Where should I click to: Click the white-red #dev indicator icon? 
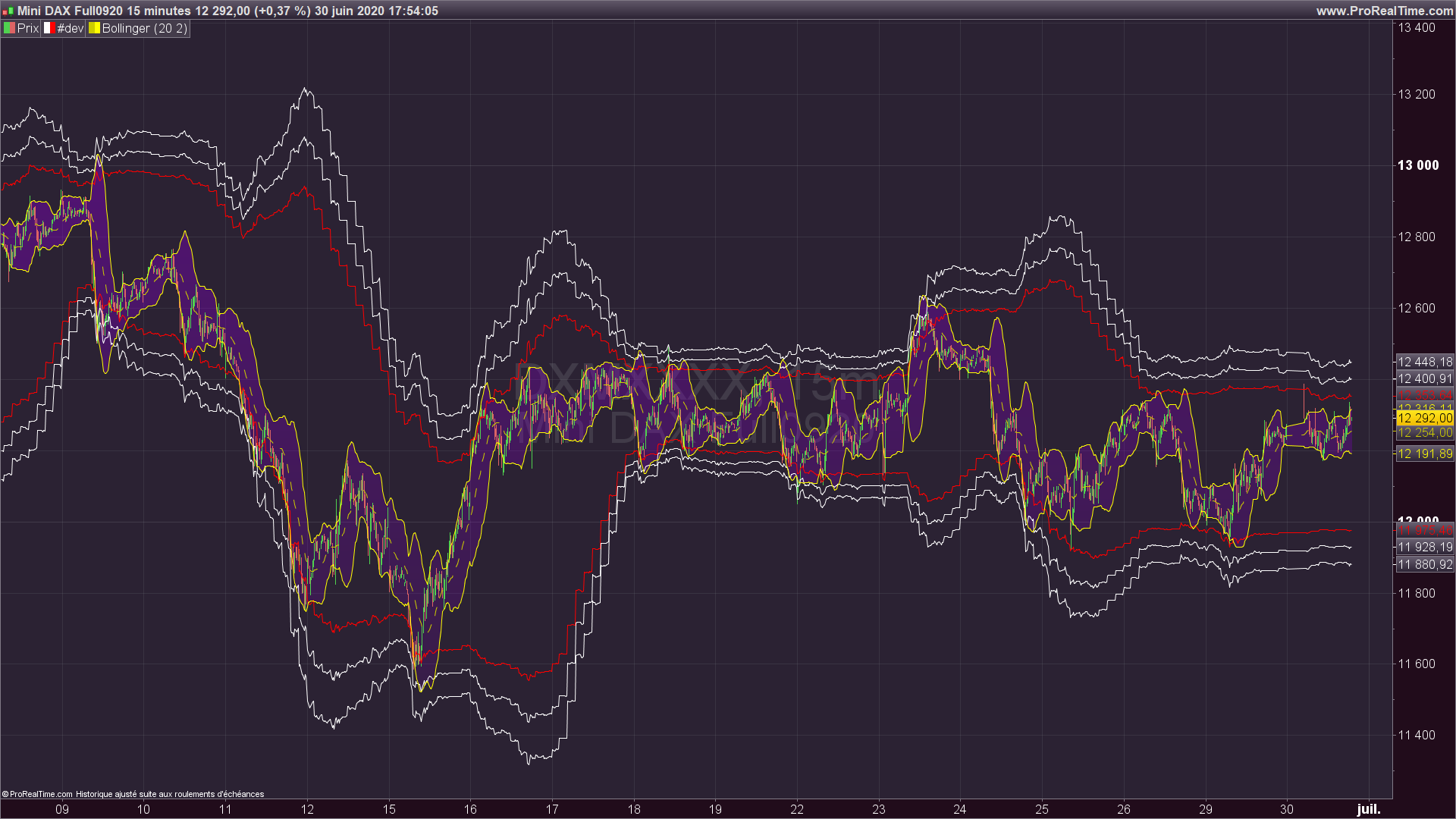coord(49,28)
